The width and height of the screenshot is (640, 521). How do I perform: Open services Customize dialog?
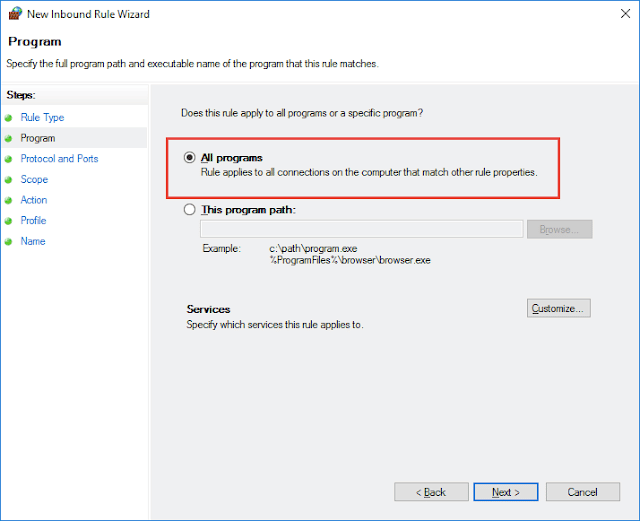coord(558,308)
